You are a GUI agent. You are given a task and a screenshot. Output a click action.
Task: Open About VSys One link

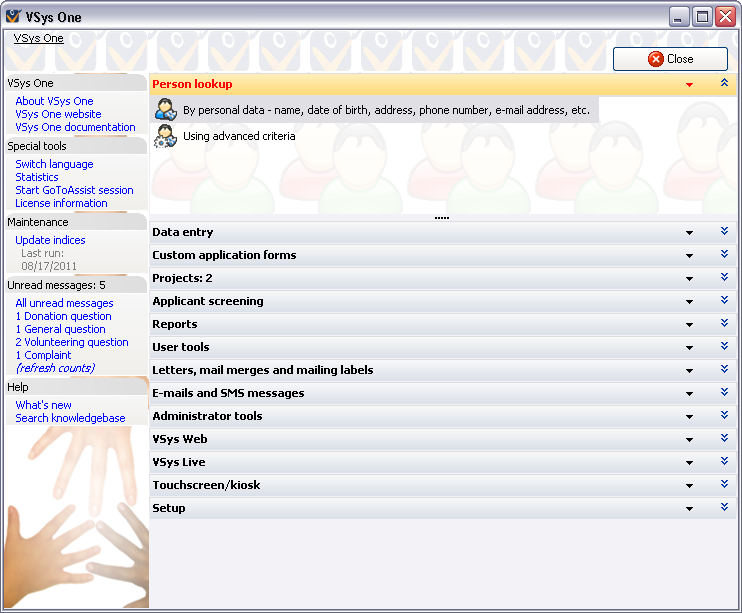pos(54,101)
